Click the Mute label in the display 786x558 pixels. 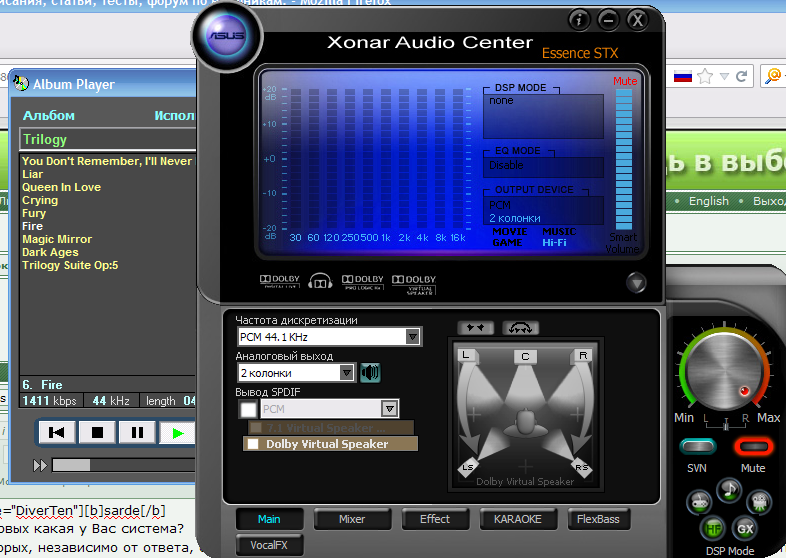(625, 81)
